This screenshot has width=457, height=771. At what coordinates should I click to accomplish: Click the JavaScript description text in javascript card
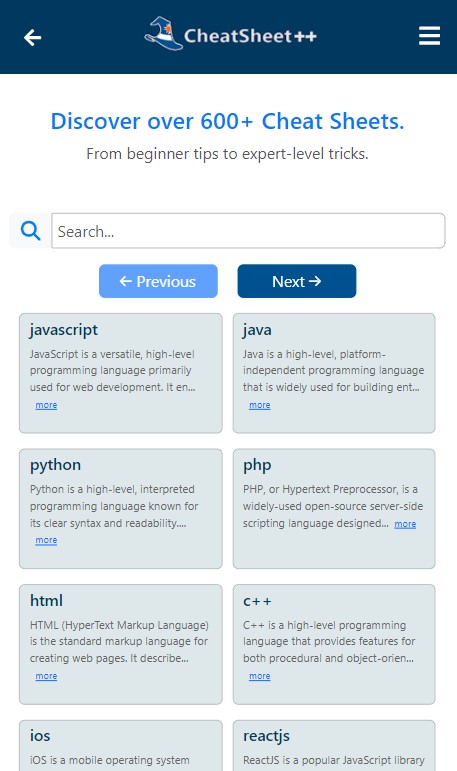point(113,371)
